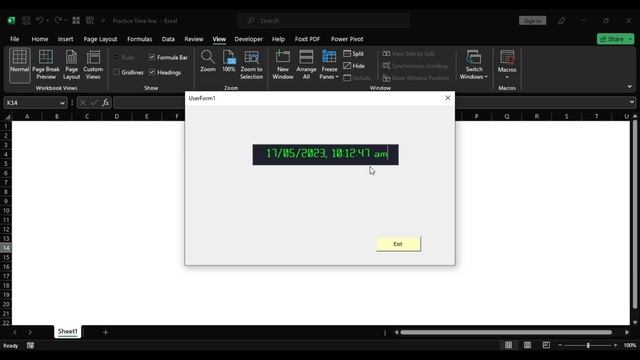The image size is (640, 360).
Task: Open Undo history dropdown arrow
Action: (47, 20)
